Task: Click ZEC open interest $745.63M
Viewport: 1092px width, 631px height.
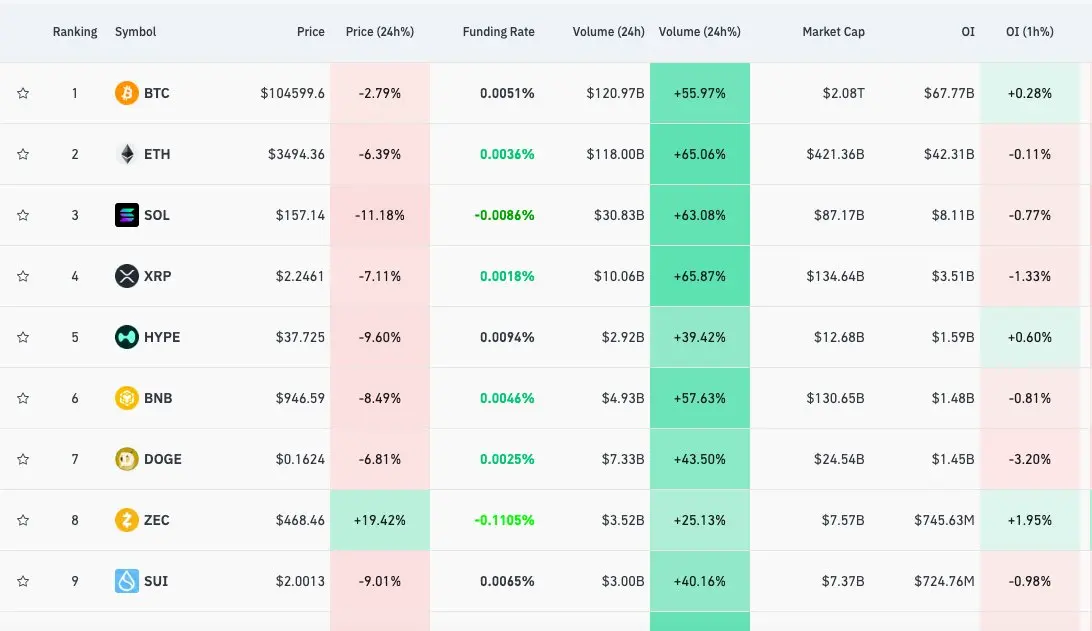Action: tap(944, 520)
